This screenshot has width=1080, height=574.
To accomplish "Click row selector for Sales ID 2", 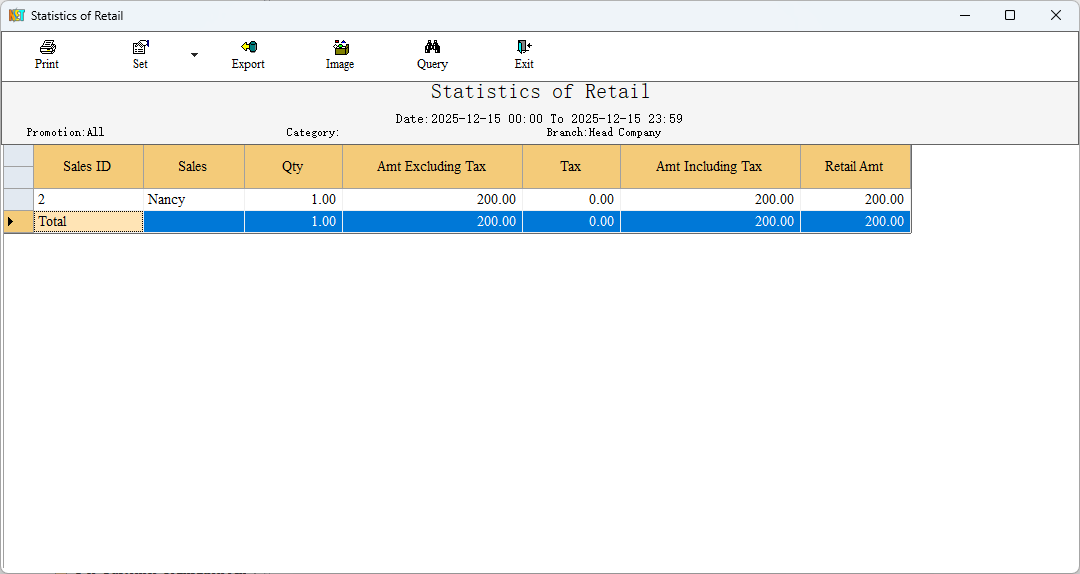I will [18, 200].
